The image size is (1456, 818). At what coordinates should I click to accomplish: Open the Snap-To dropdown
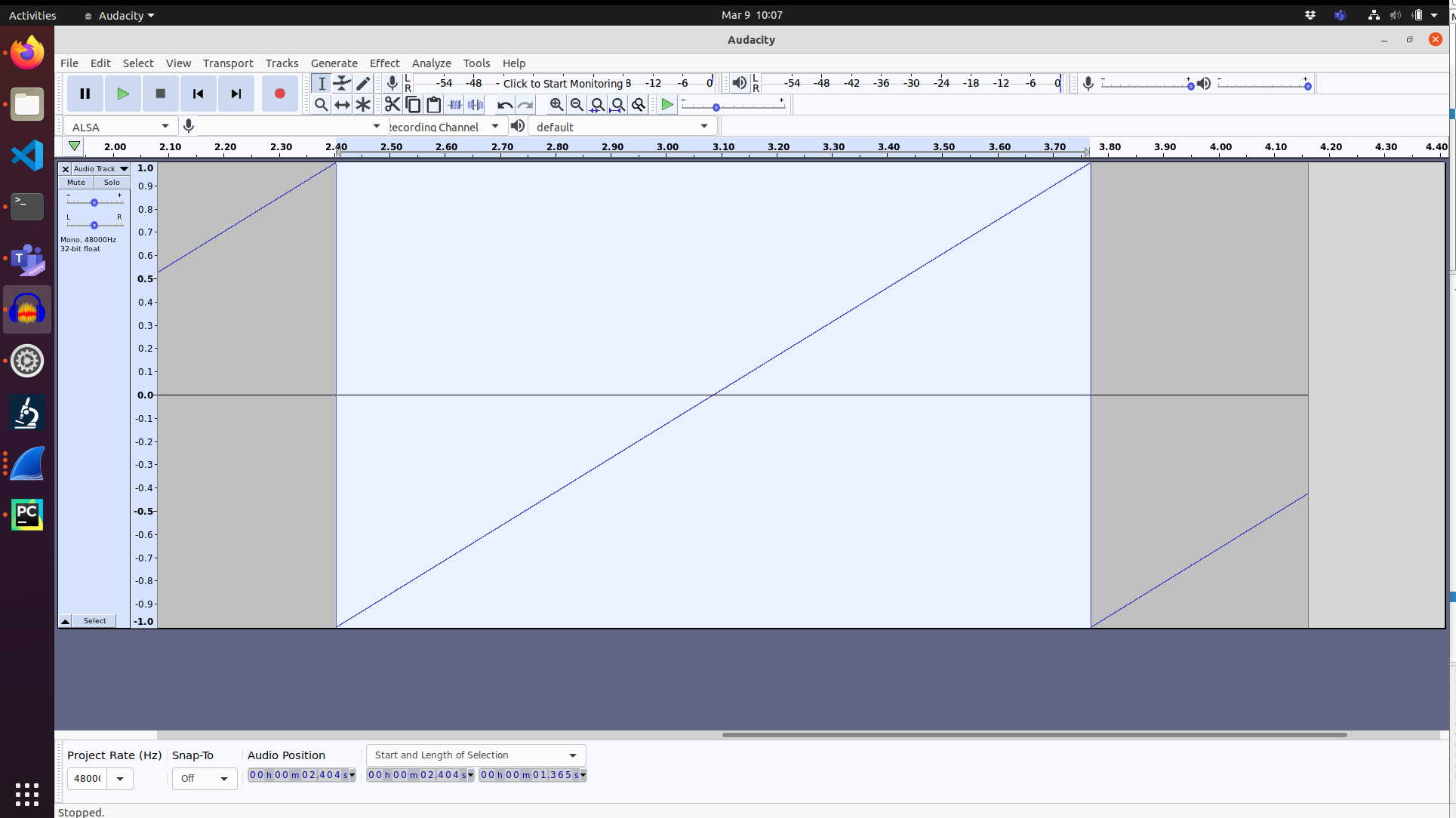pyautogui.click(x=204, y=778)
